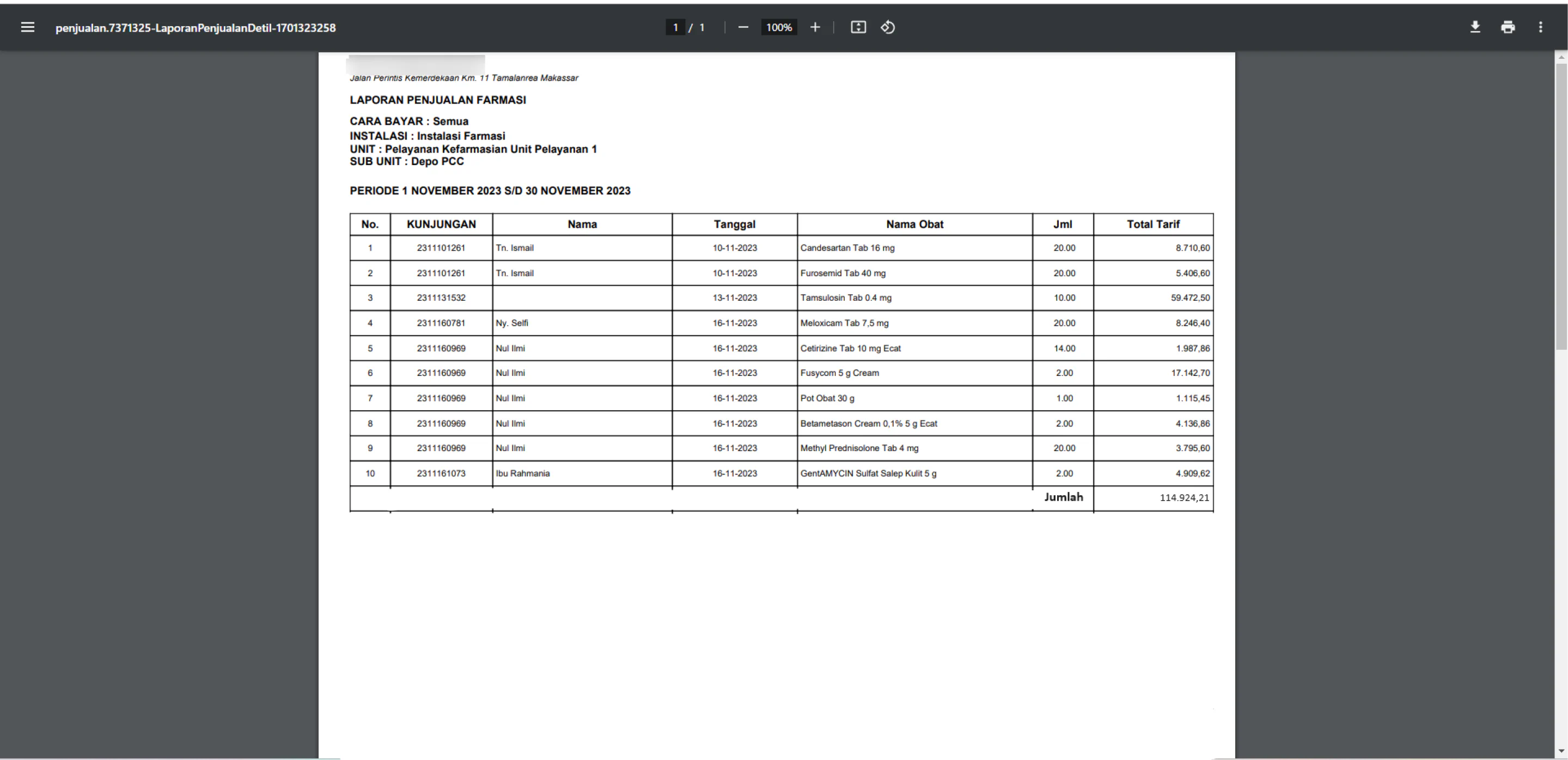1568x760 pixels.
Task: Click the address line Jalan Perintis Kemerdekaan
Action: [x=464, y=78]
